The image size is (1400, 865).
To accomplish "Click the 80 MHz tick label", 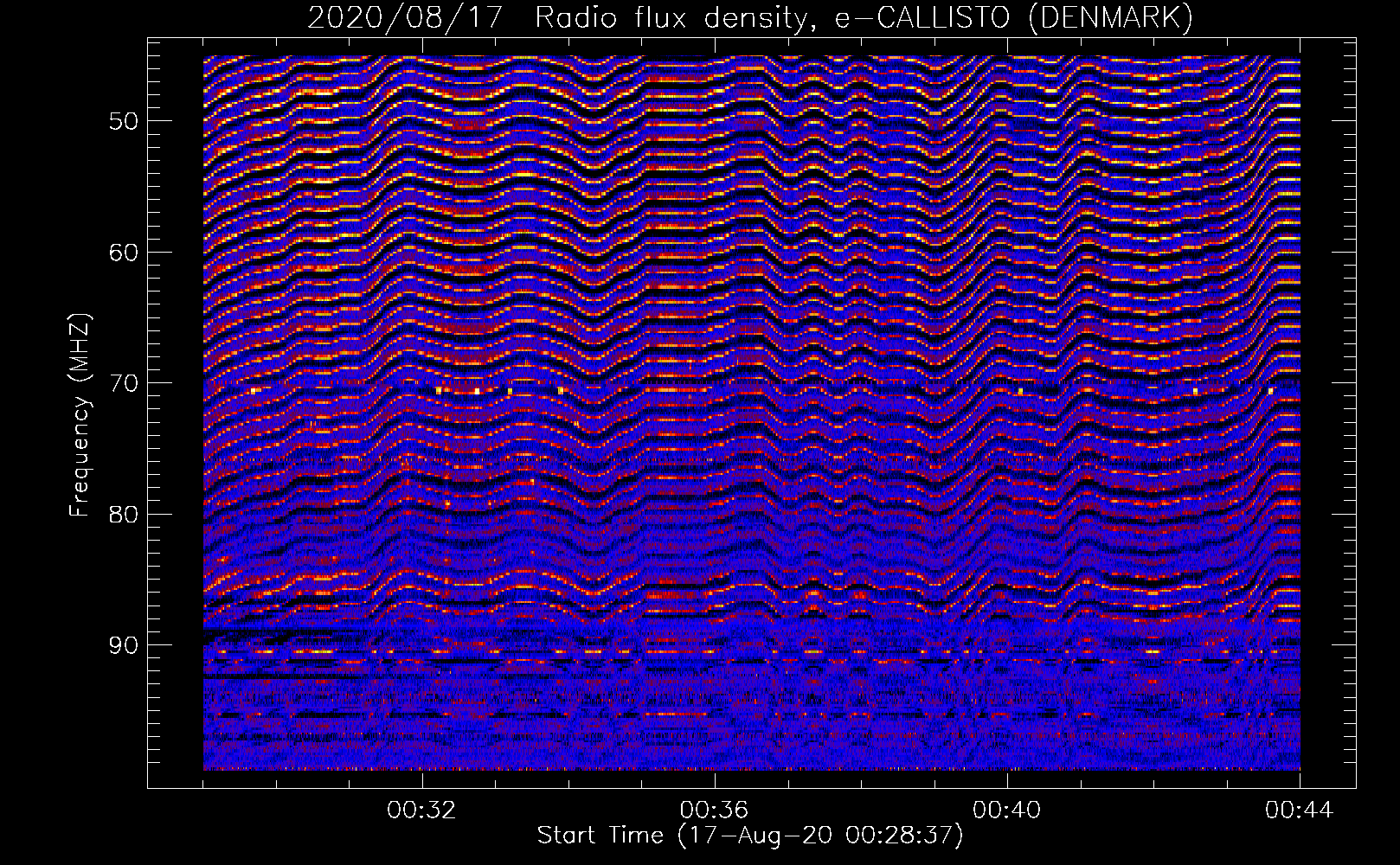I will point(124,514).
